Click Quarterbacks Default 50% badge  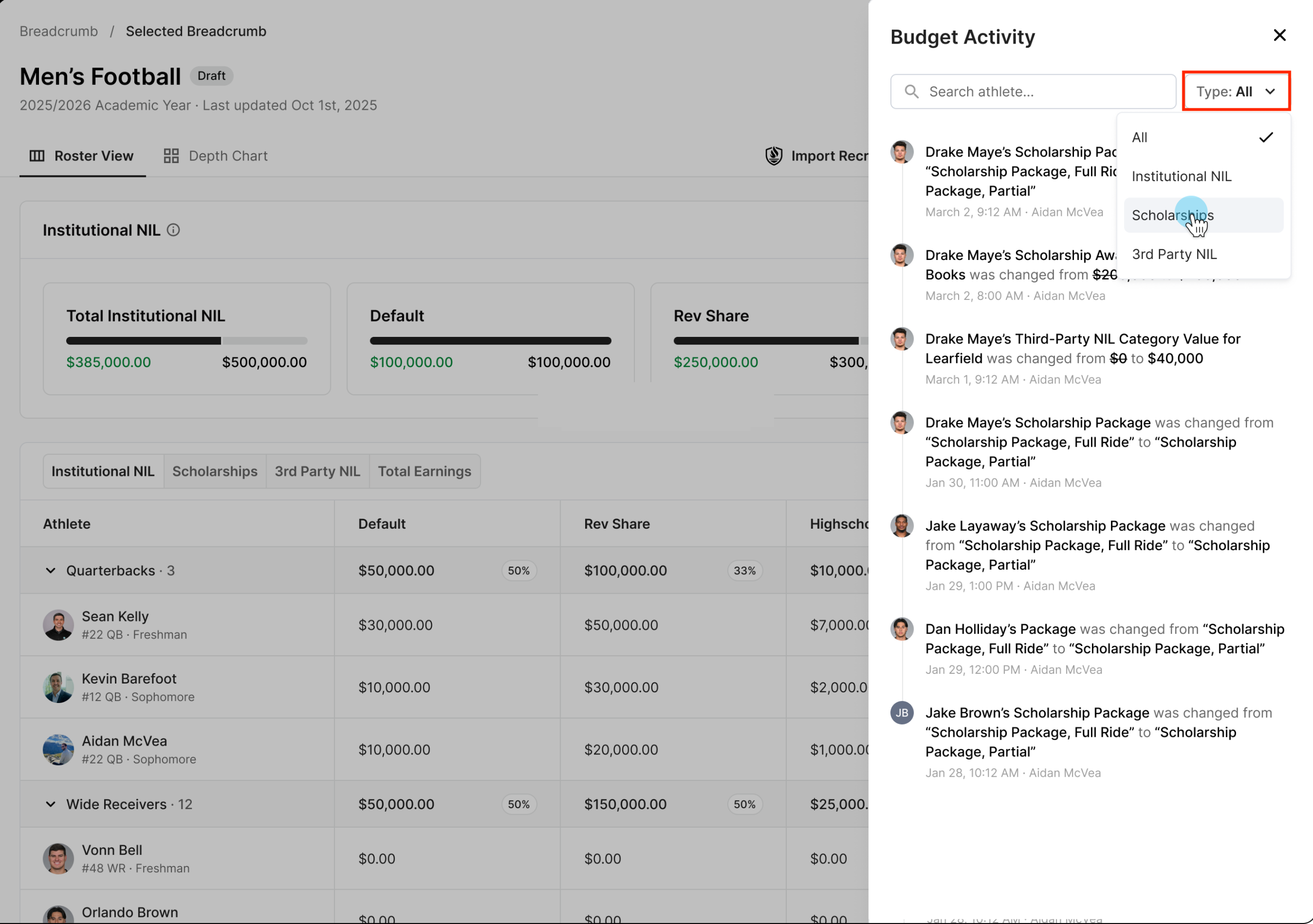(518, 570)
